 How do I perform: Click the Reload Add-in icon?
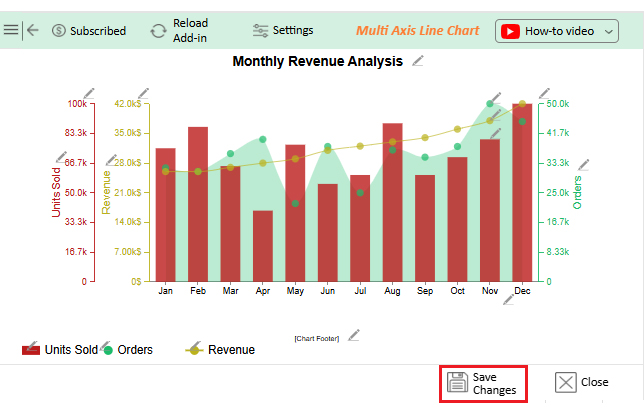tap(158, 31)
